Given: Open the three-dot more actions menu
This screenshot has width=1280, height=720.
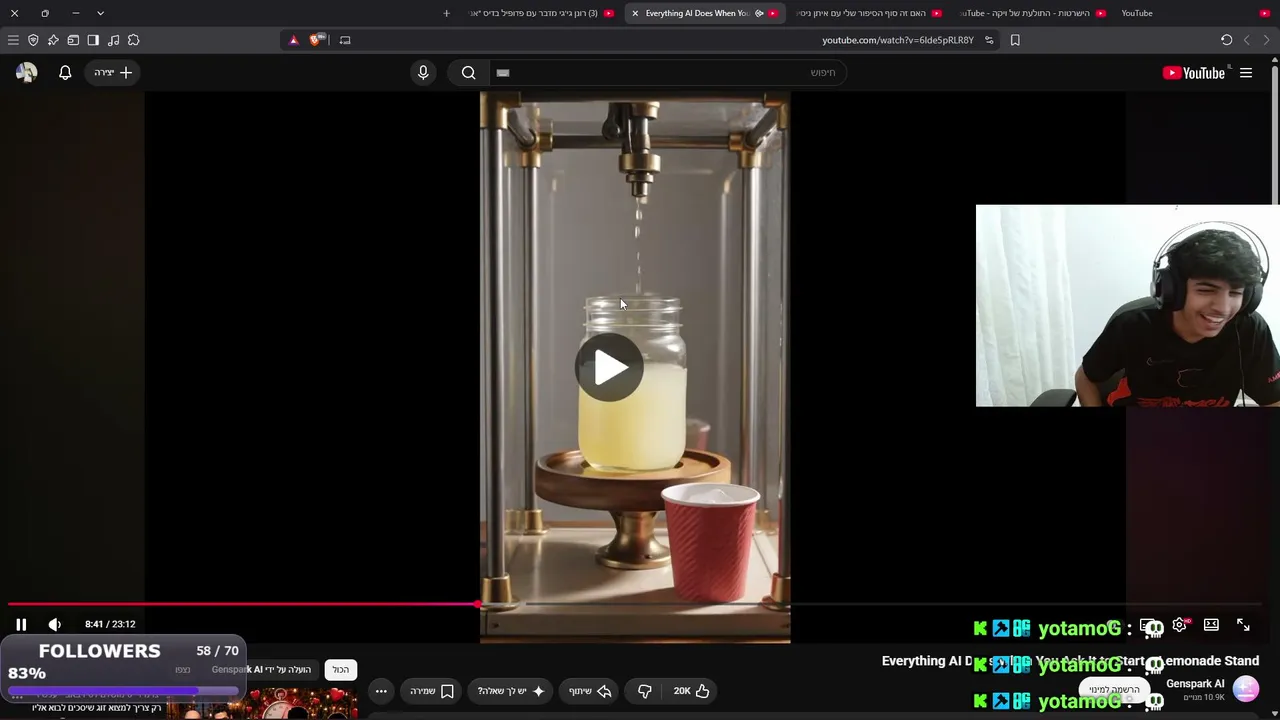Looking at the screenshot, I should [x=381, y=691].
